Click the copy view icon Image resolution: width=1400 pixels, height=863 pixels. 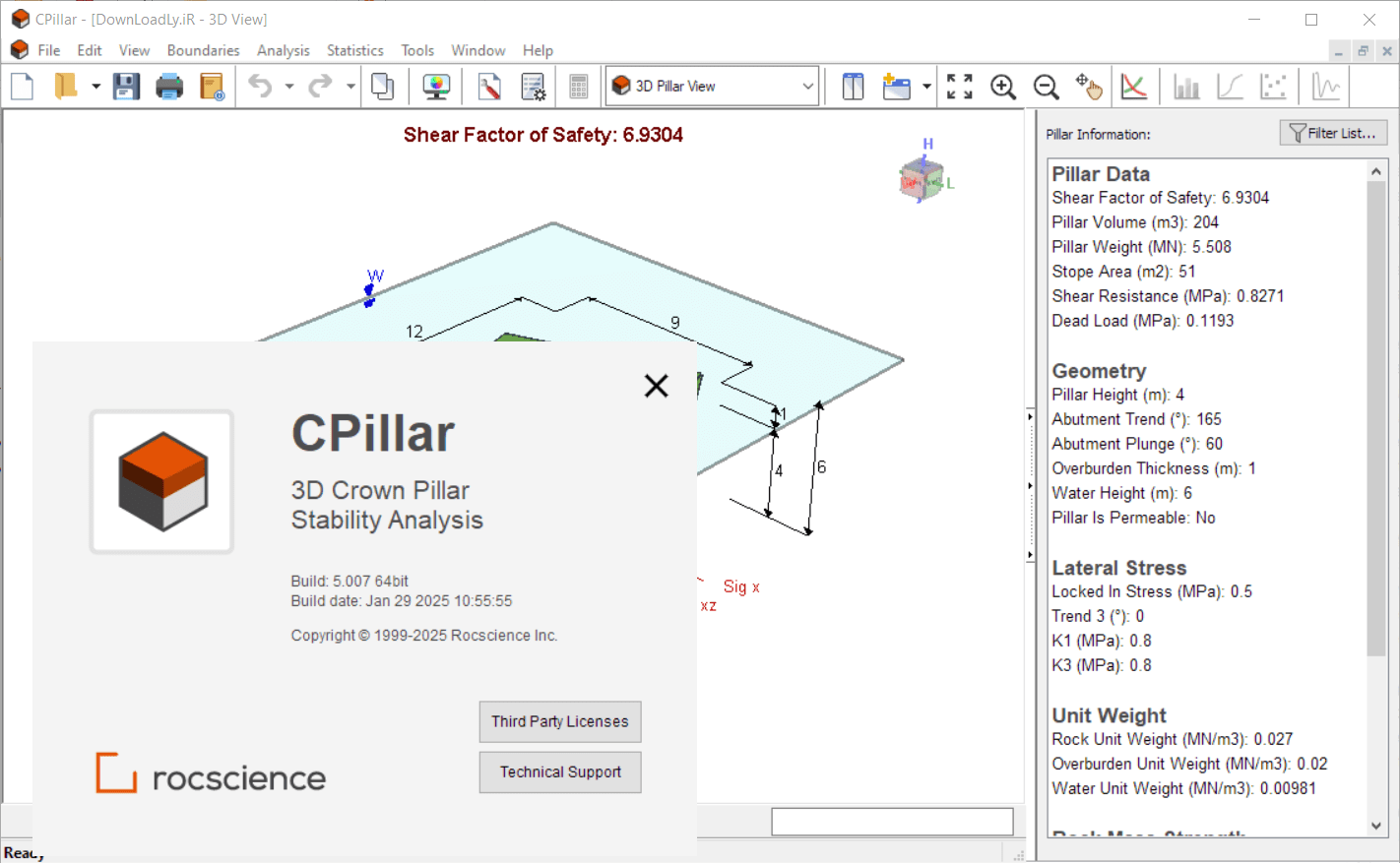[383, 87]
